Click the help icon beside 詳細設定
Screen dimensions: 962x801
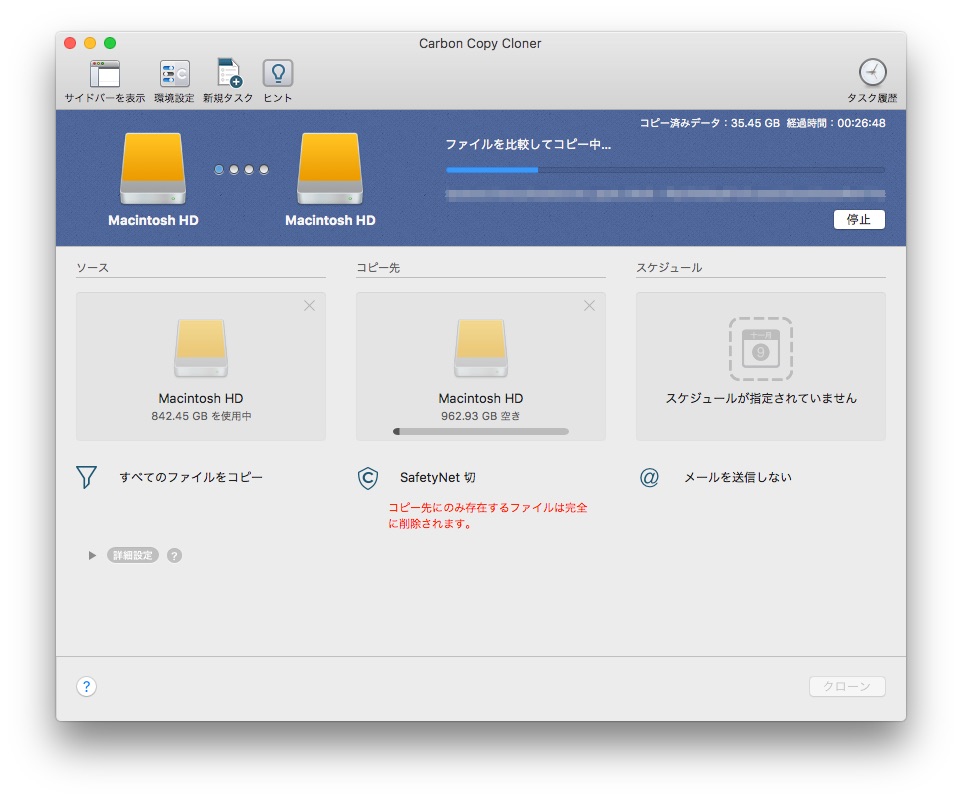[174, 556]
